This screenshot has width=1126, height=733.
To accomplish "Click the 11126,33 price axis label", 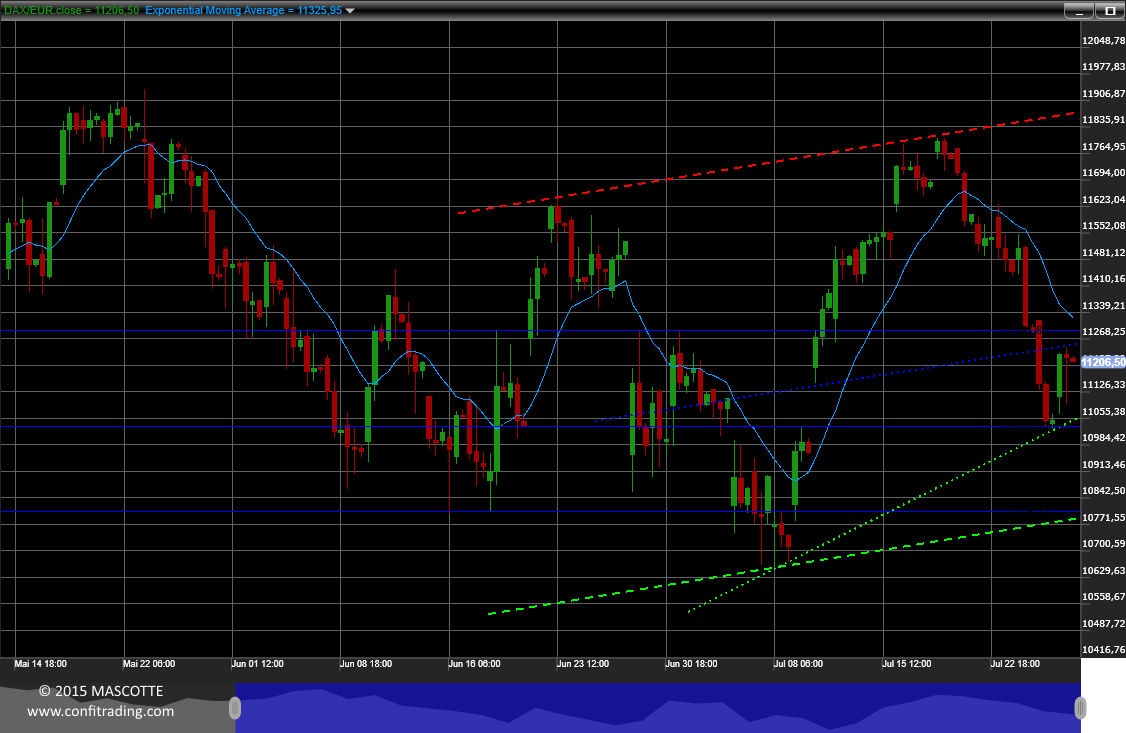I will pyautogui.click(x=1103, y=386).
